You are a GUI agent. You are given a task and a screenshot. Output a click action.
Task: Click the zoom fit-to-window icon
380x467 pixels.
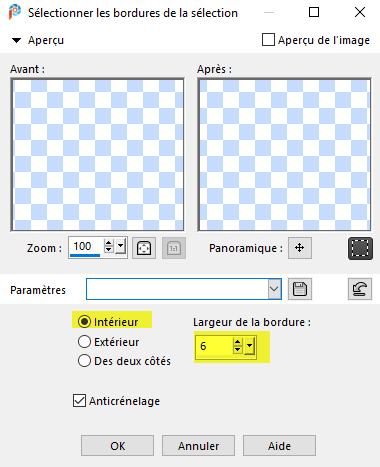click(144, 248)
